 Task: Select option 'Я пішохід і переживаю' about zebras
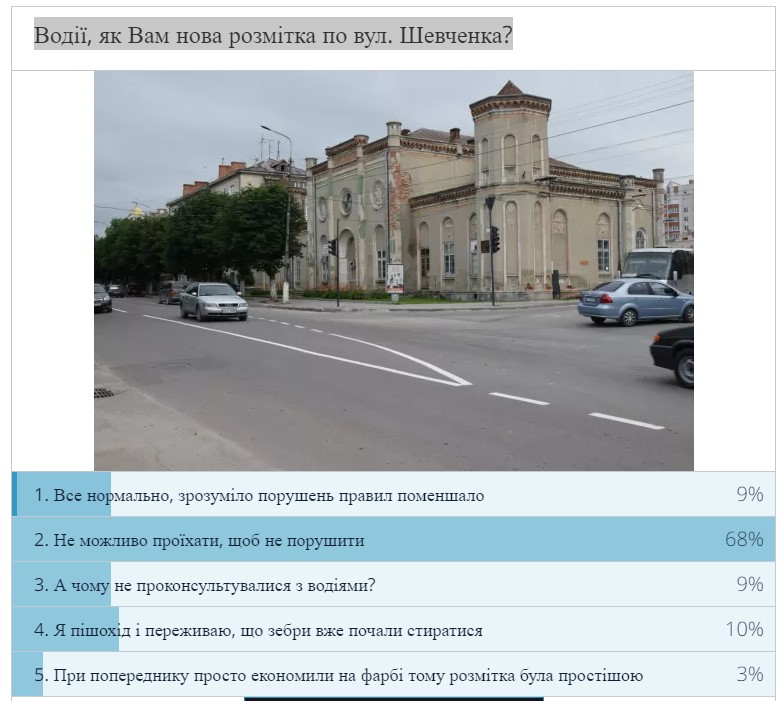coord(393,629)
